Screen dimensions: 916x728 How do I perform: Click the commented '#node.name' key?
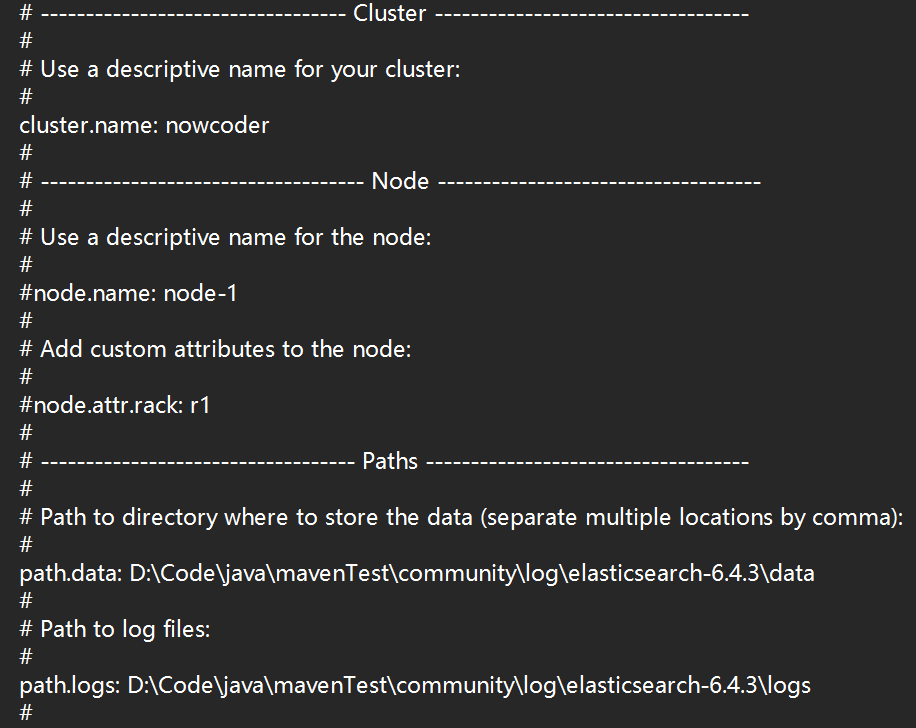point(87,294)
